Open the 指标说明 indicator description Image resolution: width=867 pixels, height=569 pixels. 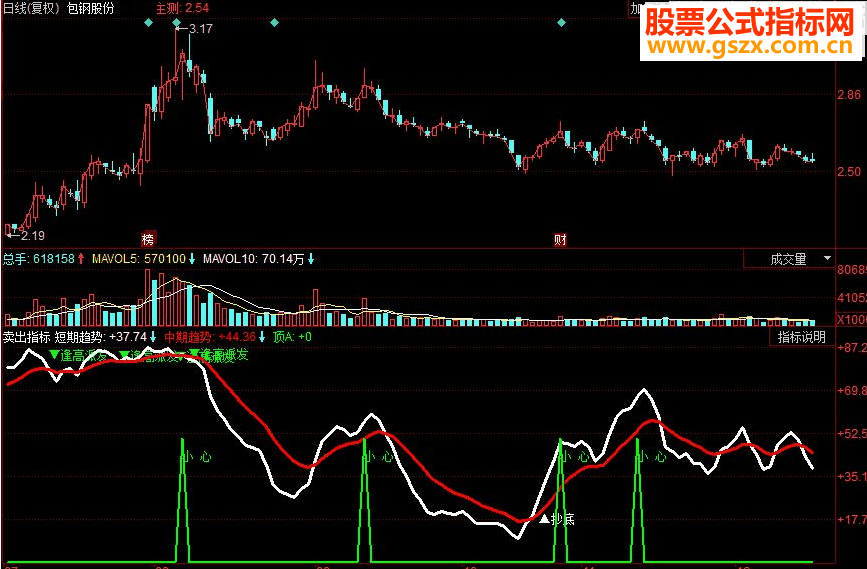[801, 337]
